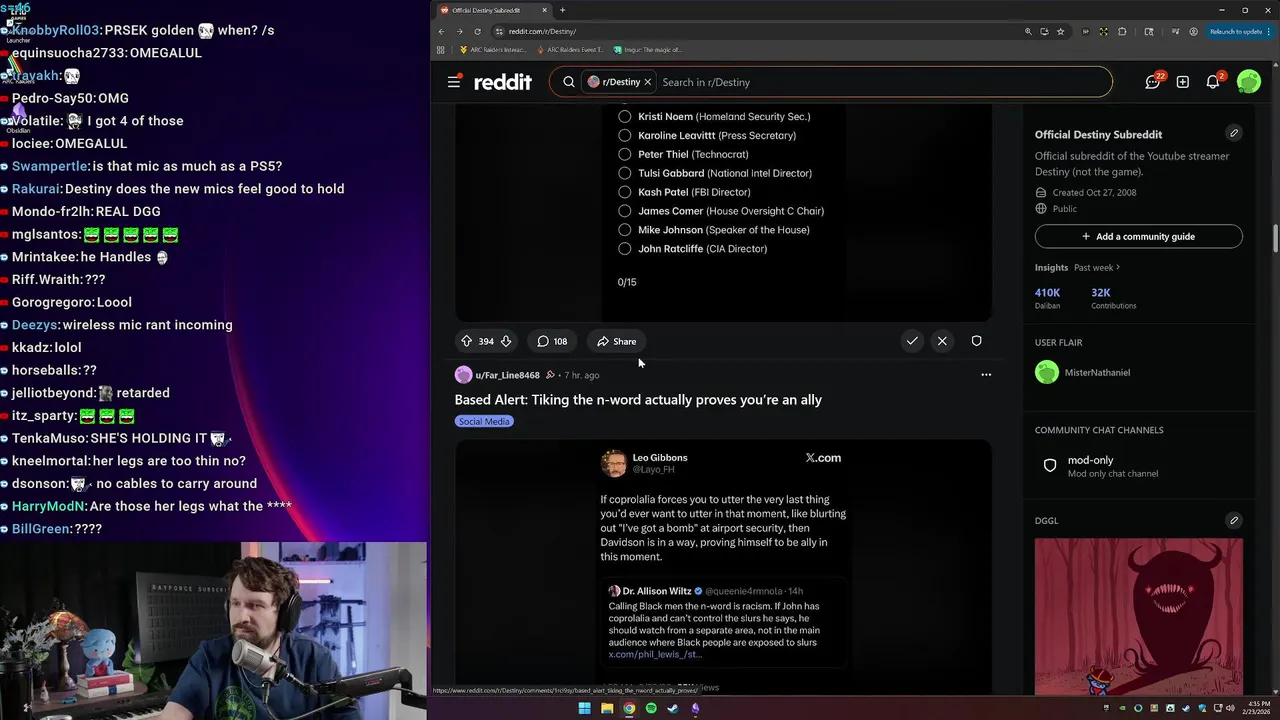Image resolution: width=1280 pixels, height=720 pixels.
Task: Open the Imgur: The magic of... bookmark
Action: pos(647,49)
